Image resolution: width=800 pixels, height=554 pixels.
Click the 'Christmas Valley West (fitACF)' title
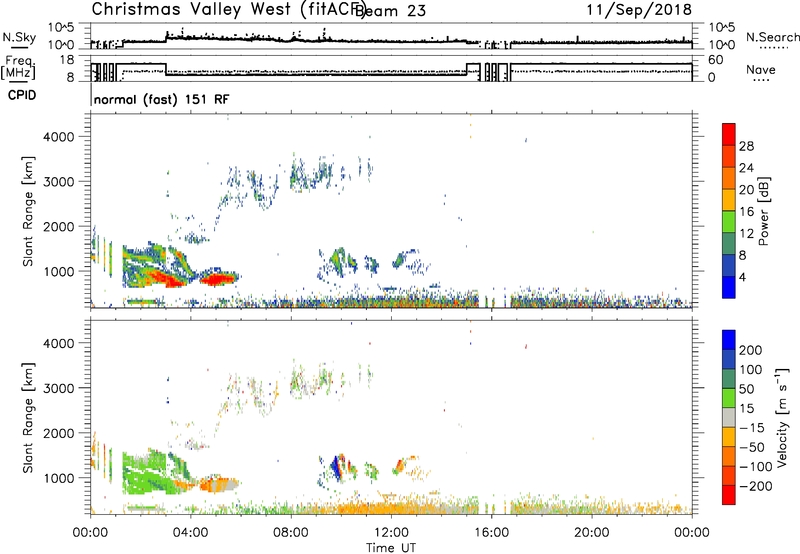228,10
